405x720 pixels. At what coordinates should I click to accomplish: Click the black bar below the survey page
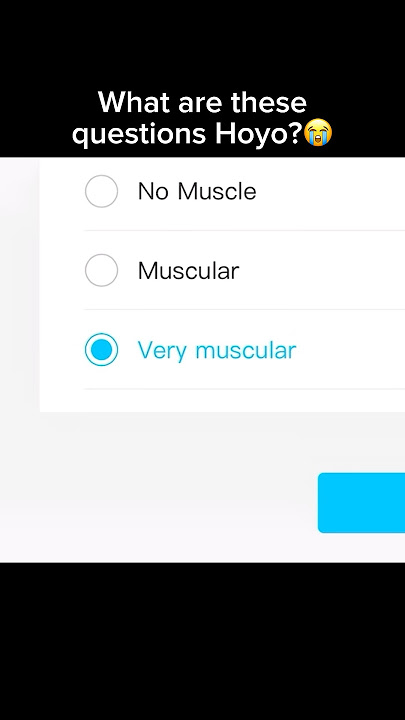click(202, 641)
